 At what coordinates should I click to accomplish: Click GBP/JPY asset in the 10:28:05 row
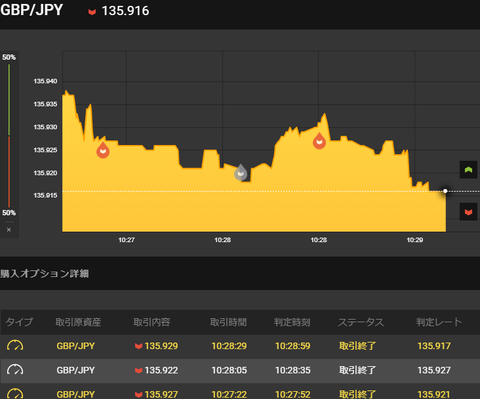(76, 370)
